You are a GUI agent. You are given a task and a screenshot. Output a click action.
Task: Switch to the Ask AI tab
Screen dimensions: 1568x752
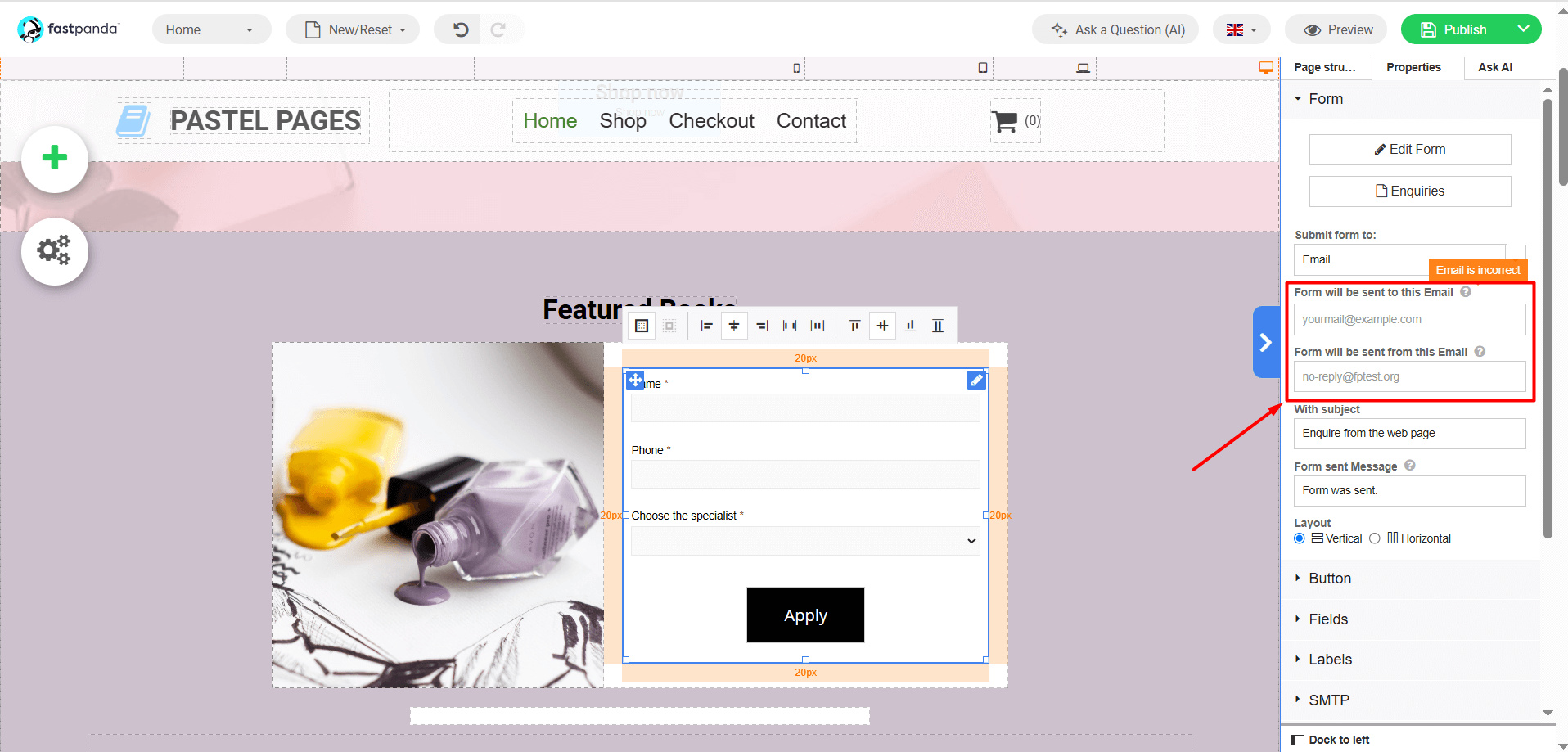(x=1494, y=68)
